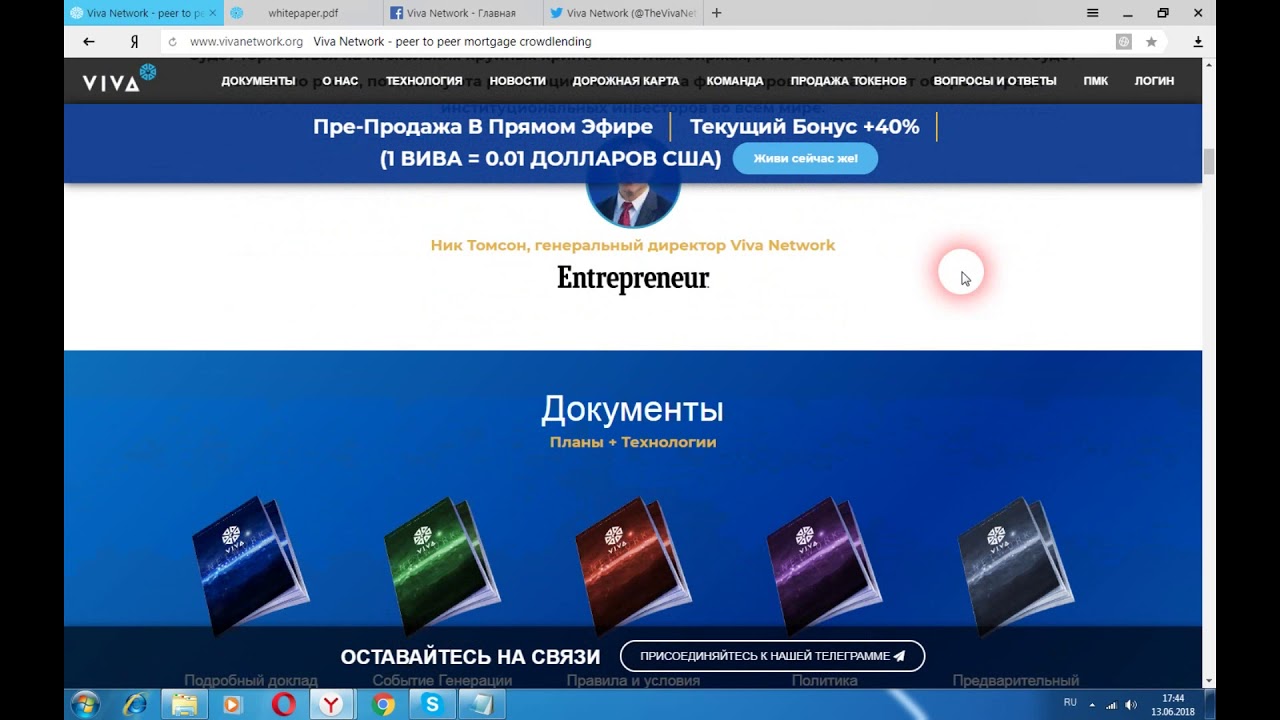Open ВОПРОСЫ И ОТВЕТЫ menu item

click(x=995, y=81)
